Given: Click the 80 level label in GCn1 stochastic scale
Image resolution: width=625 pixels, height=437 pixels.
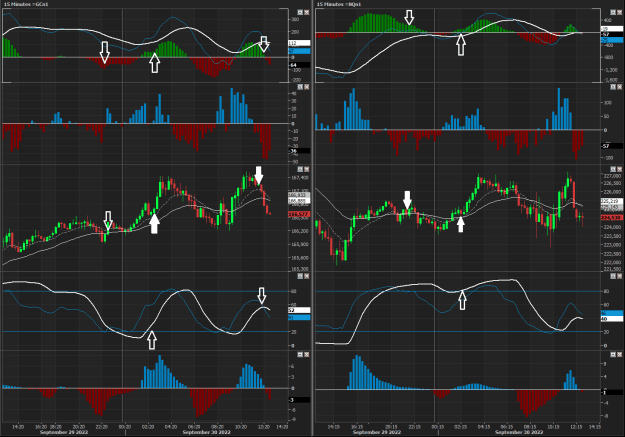Looking at the screenshot, I should point(293,291).
